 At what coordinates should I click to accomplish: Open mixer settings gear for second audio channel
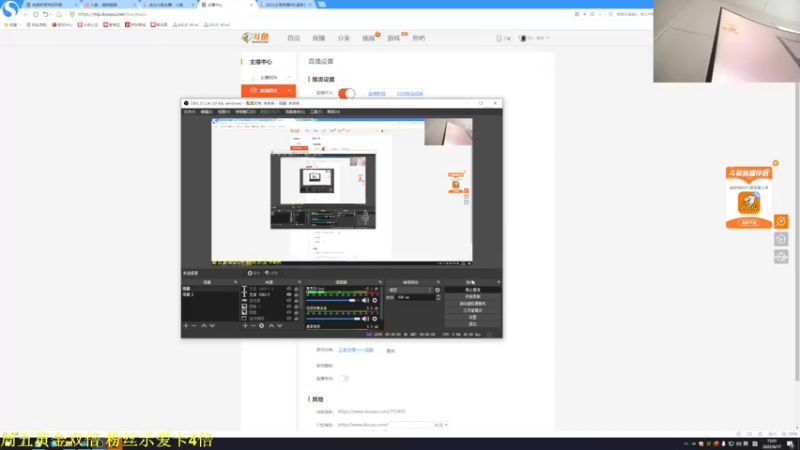click(x=375, y=319)
